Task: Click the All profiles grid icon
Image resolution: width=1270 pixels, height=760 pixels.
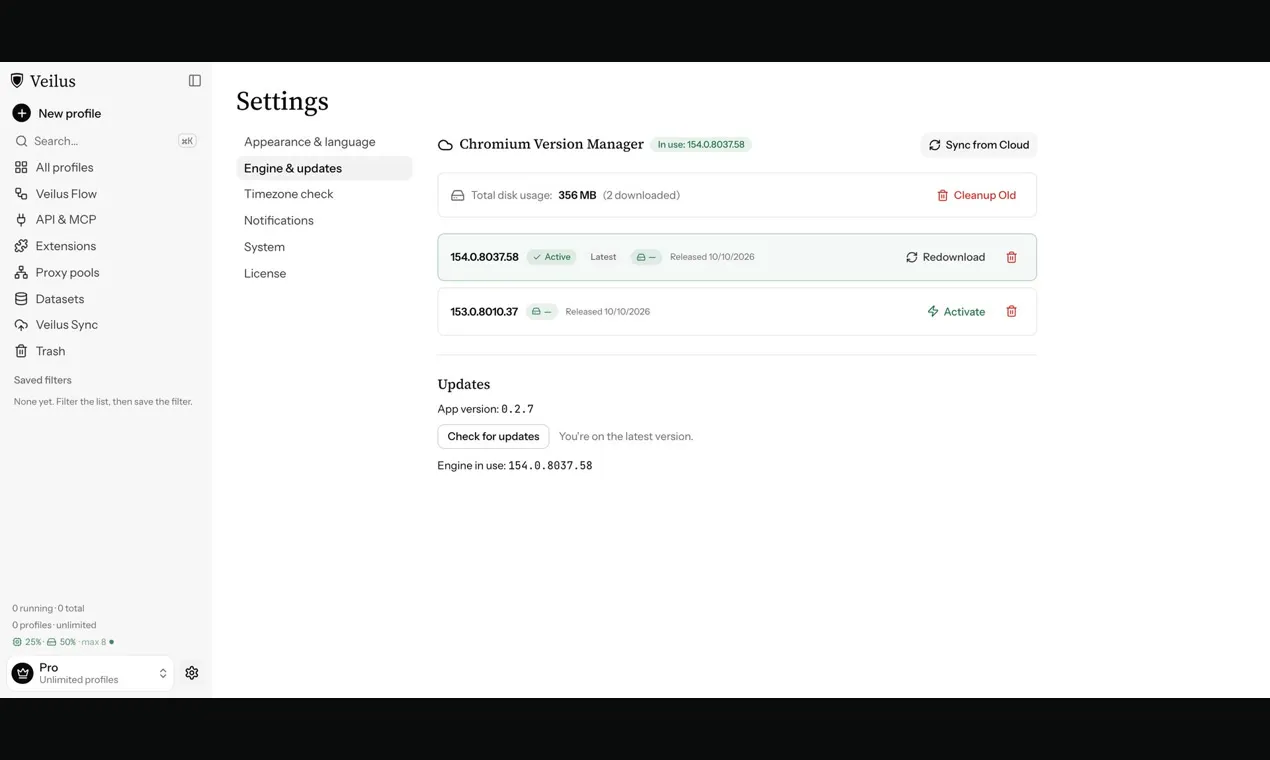Action: point(21,167)
